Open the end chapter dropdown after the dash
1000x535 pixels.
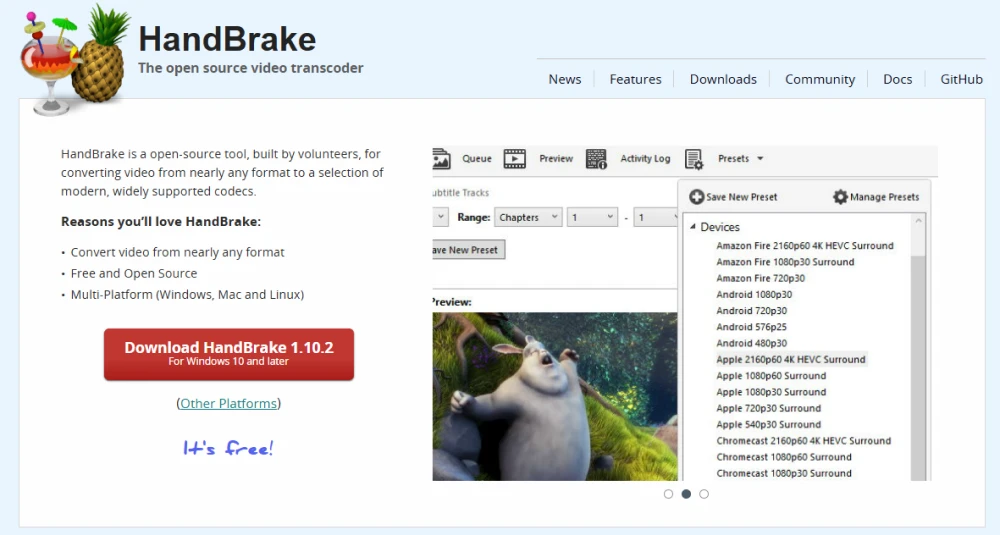click(656, 217)
